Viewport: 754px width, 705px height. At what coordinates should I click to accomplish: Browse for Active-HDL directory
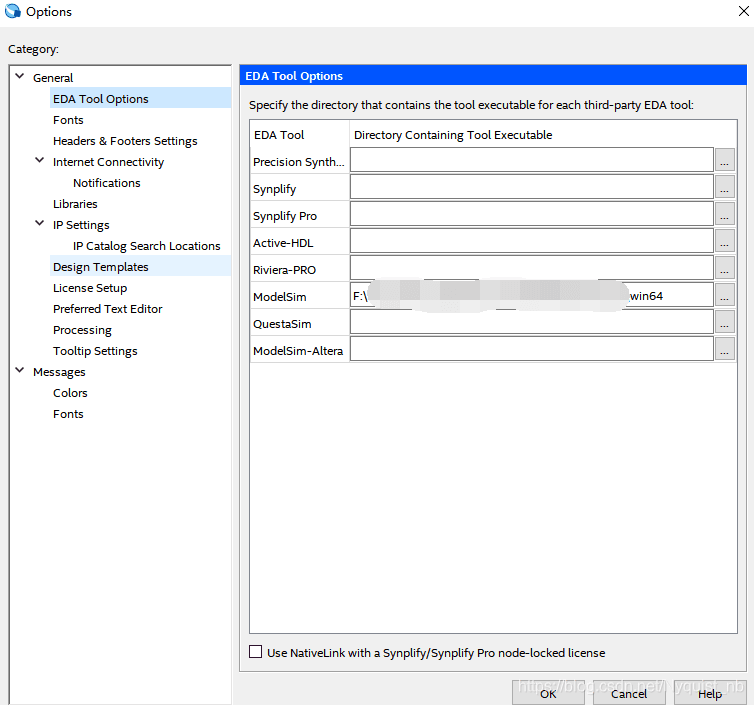point(724,240)
